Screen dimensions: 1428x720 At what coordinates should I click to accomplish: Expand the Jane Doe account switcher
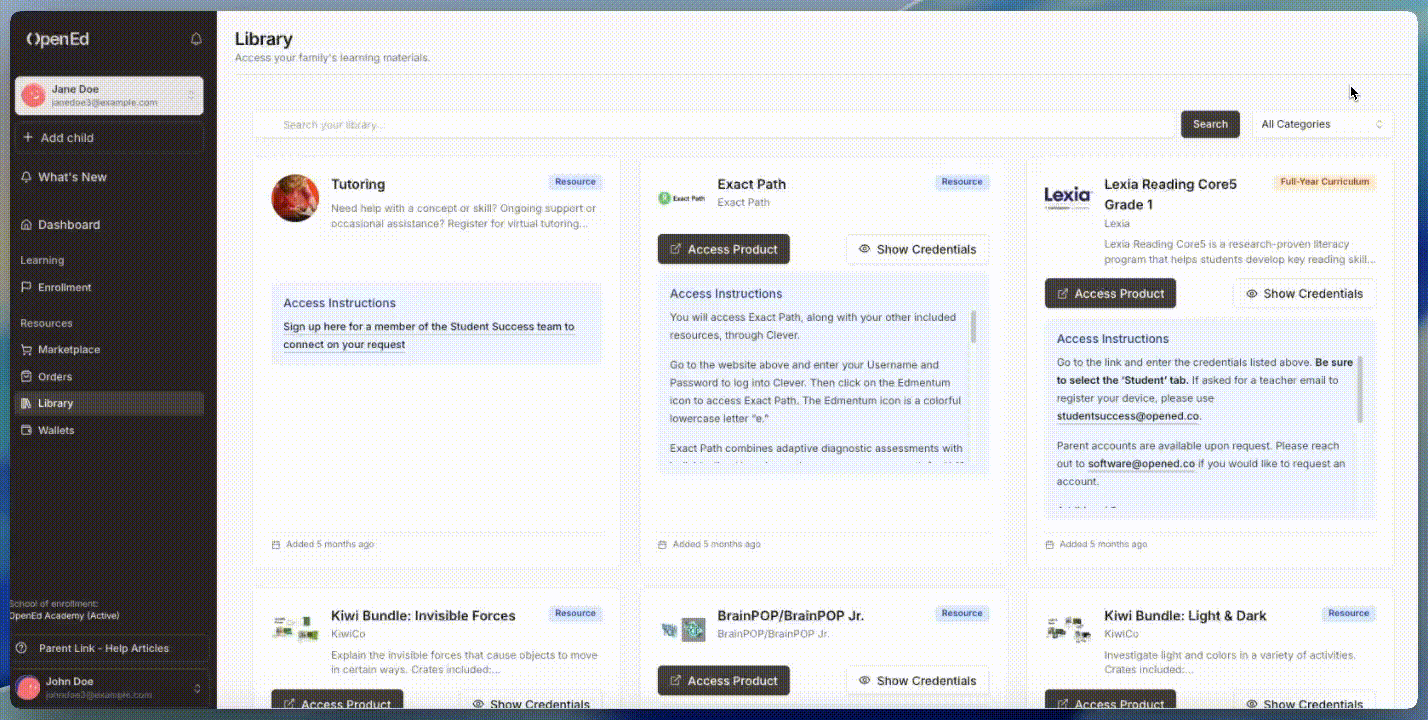click(x=191, y=95)
